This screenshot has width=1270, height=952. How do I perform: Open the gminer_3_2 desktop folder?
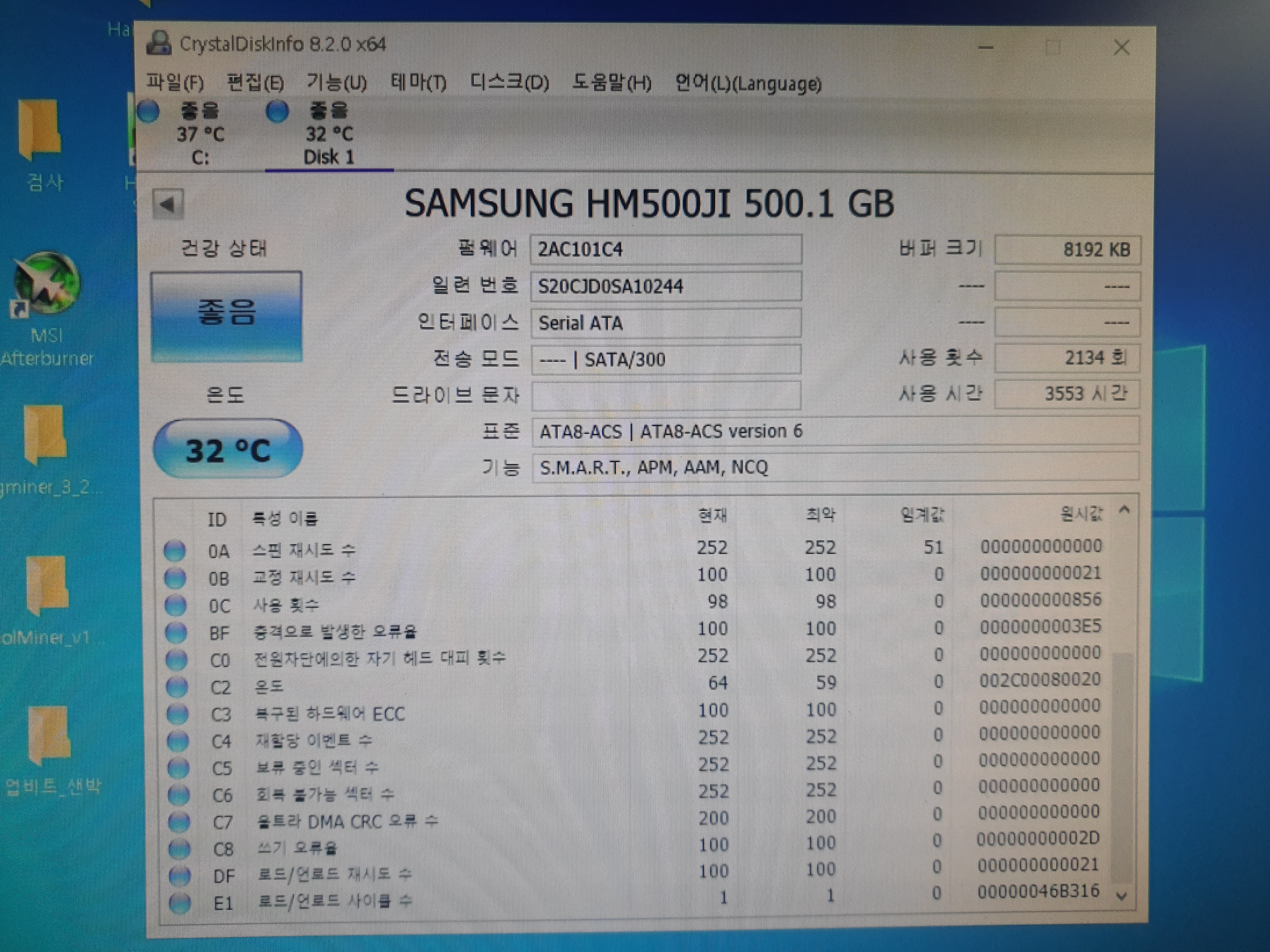click(45, 450)
